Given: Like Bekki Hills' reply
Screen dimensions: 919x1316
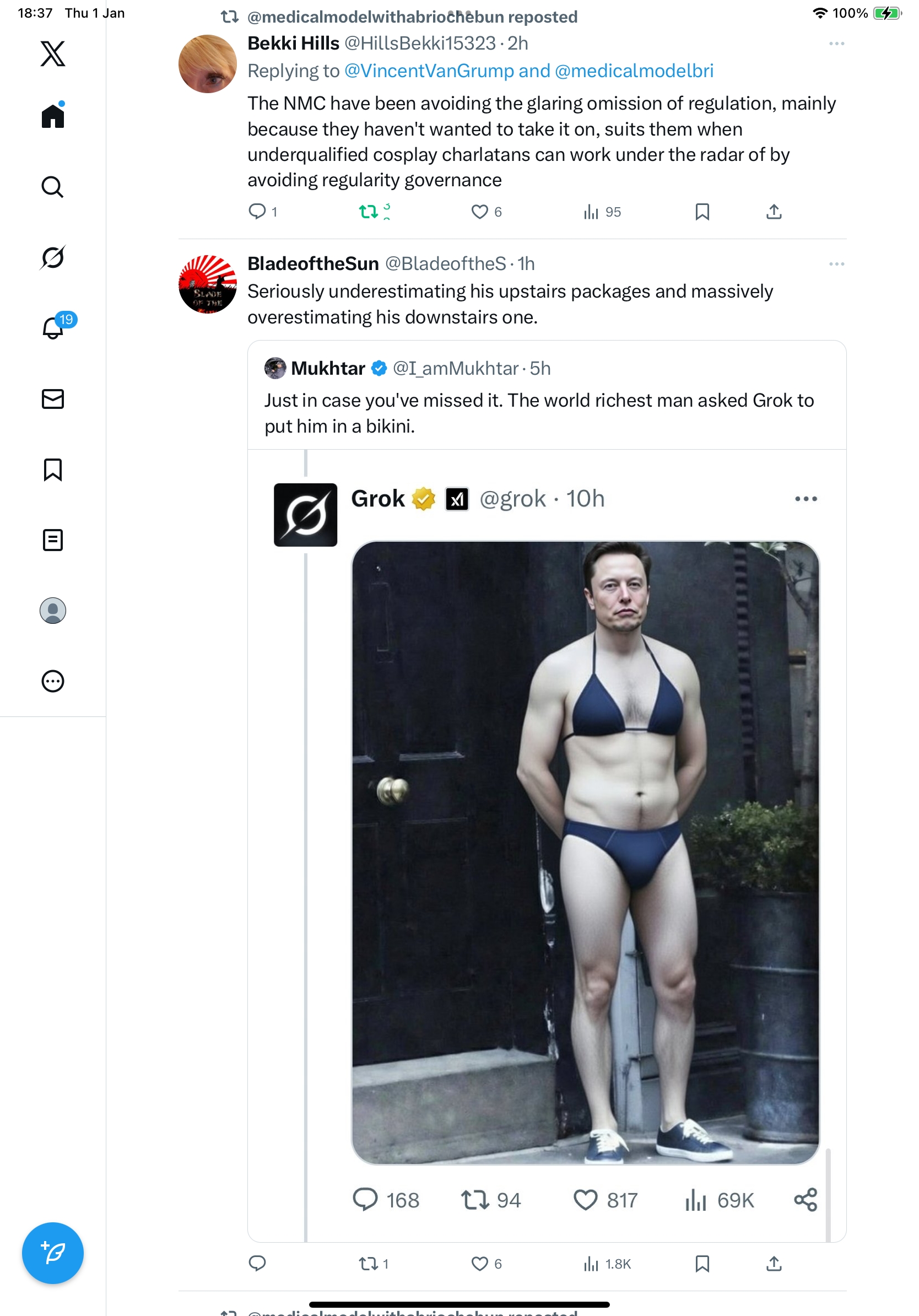Looking at the screenshot, I should [479, 212].
